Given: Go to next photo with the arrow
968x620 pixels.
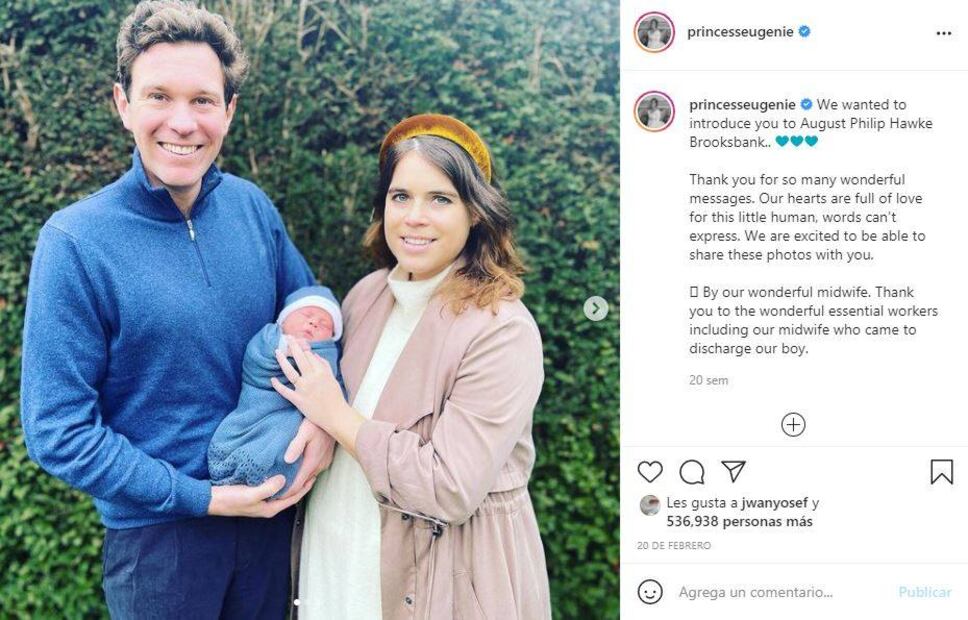Looking at the screenshot, I should pyautogui.click(x=596, y=308).
